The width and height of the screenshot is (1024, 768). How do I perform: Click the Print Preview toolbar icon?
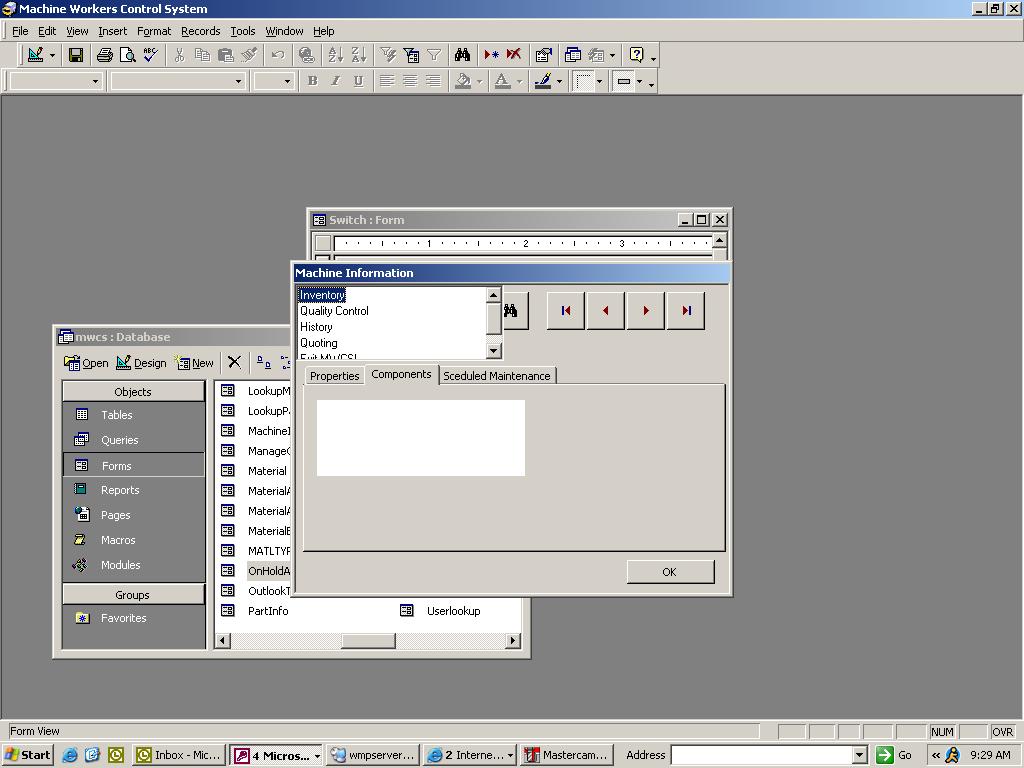pos(127,55)
